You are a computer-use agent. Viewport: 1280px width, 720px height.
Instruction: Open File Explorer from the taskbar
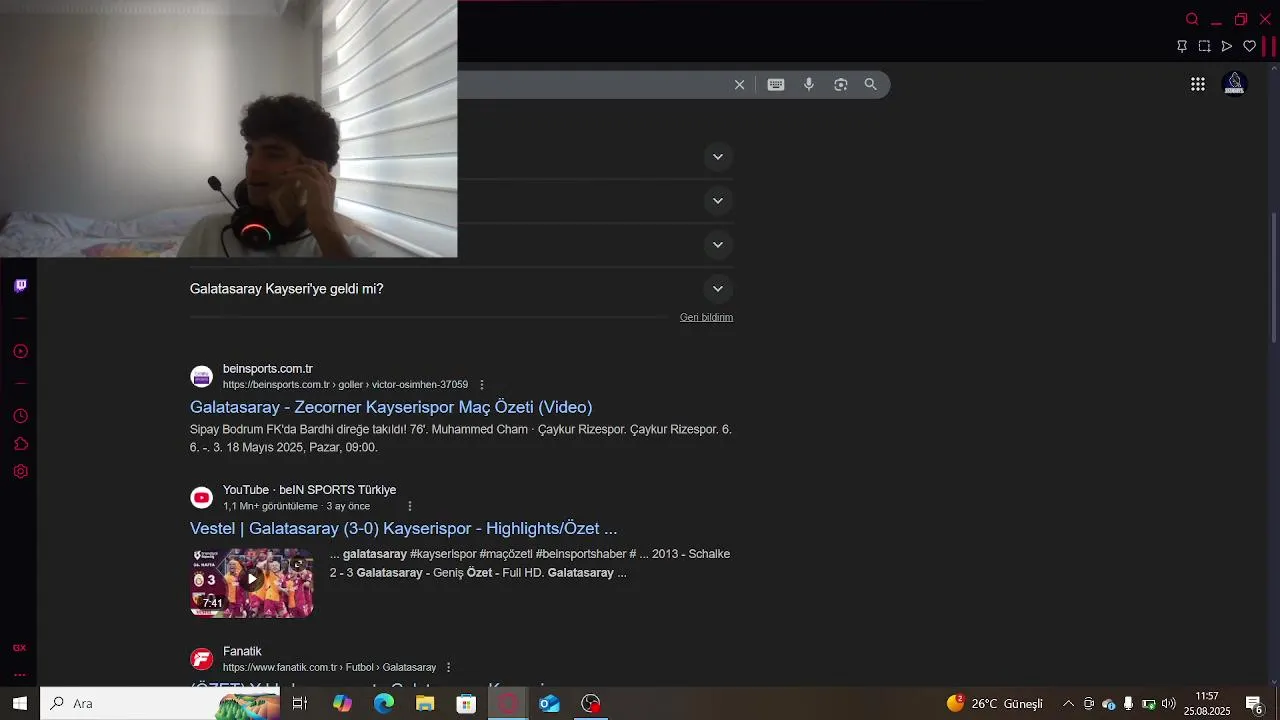click(x=425, y=703)
